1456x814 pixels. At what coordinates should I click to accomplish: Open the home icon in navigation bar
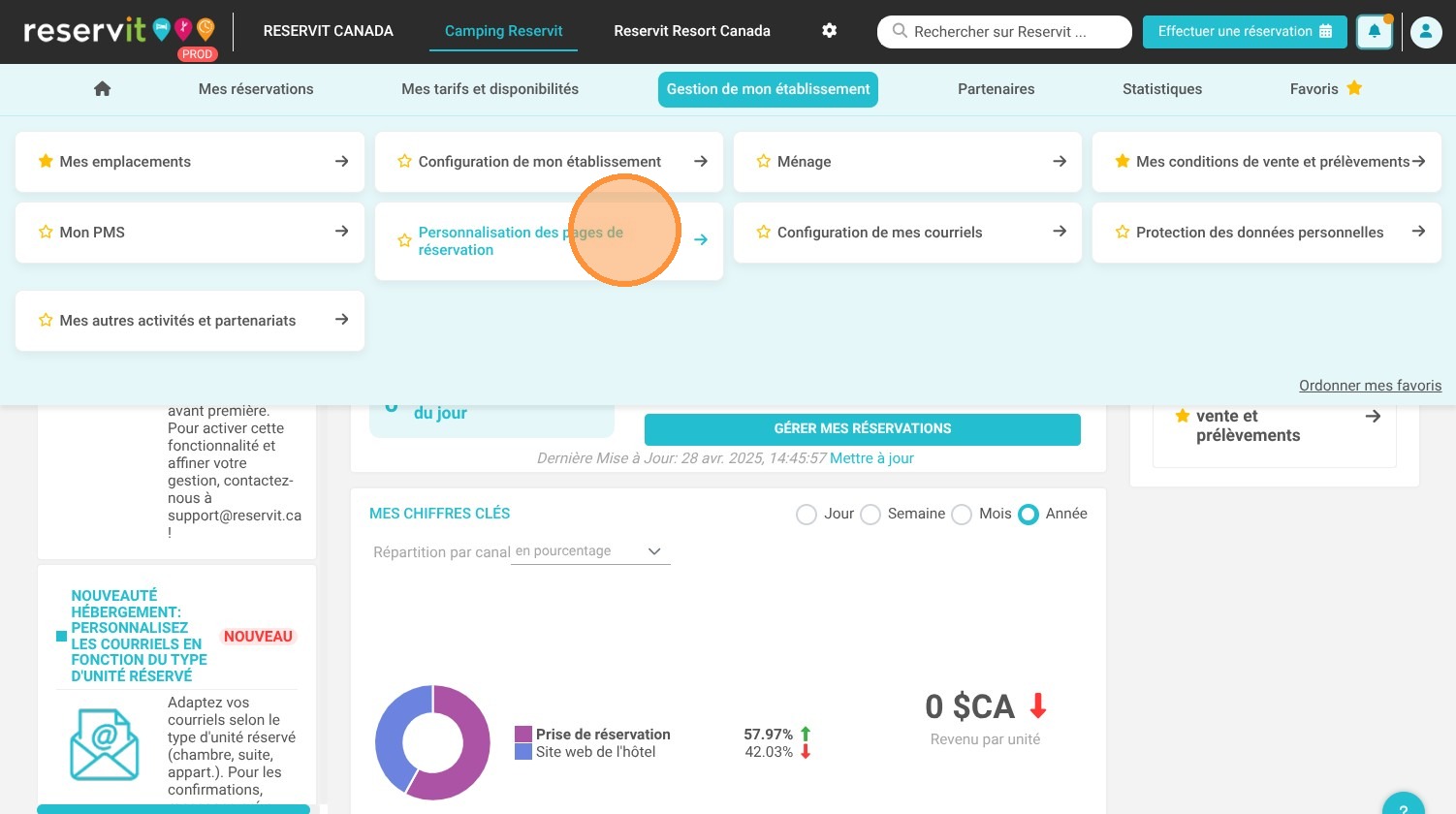102,89
